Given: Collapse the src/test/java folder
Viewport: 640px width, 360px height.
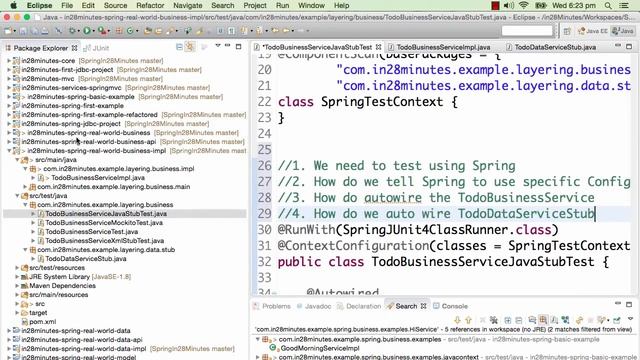Looking at the screenshot, I should tap(17, 196).
